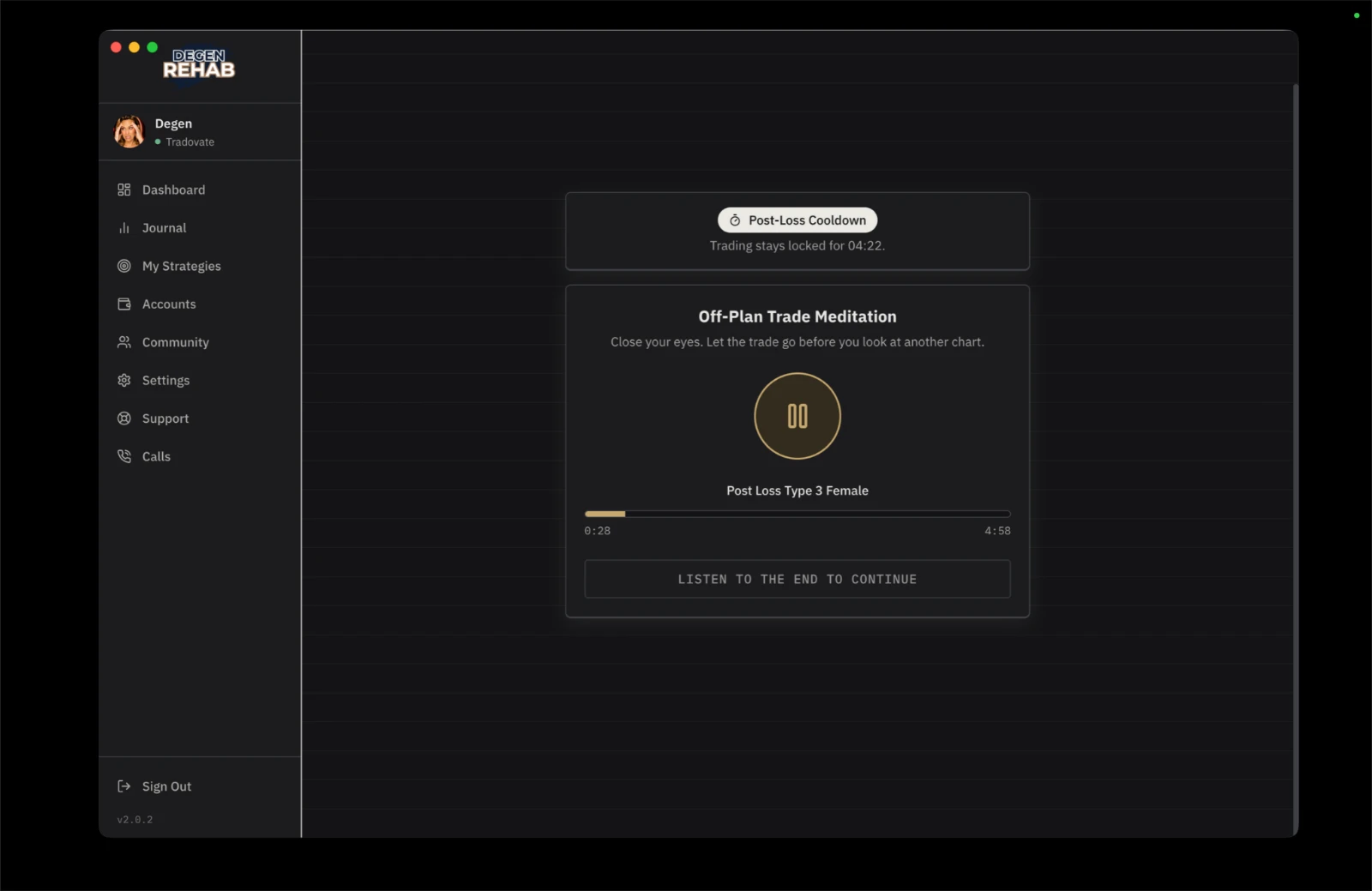
Task: Click the green status dot in menu bar
Action: point(1357,15)
